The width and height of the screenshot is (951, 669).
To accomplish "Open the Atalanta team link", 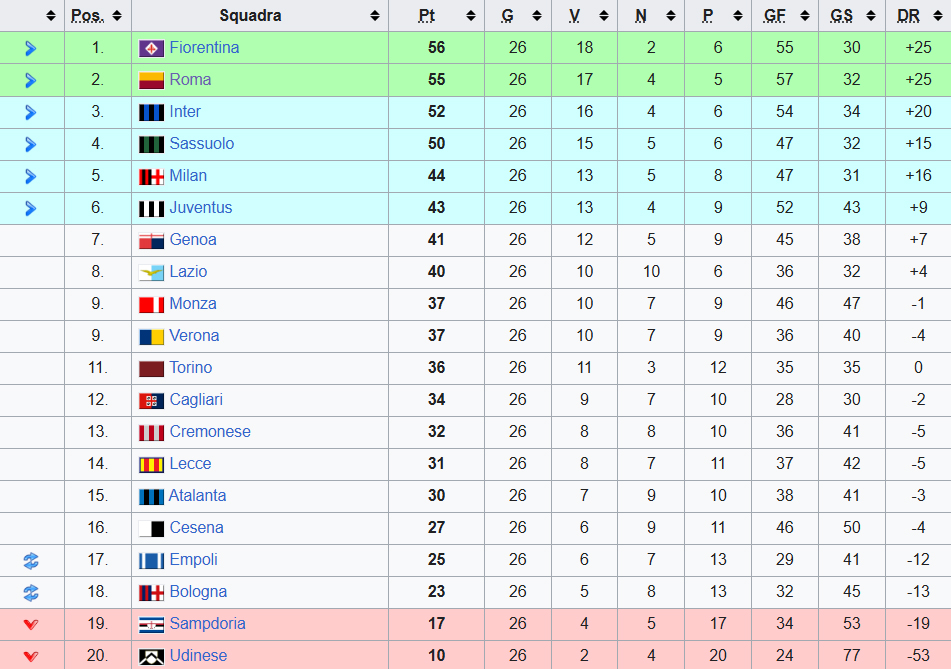I will tap(197, 496).
